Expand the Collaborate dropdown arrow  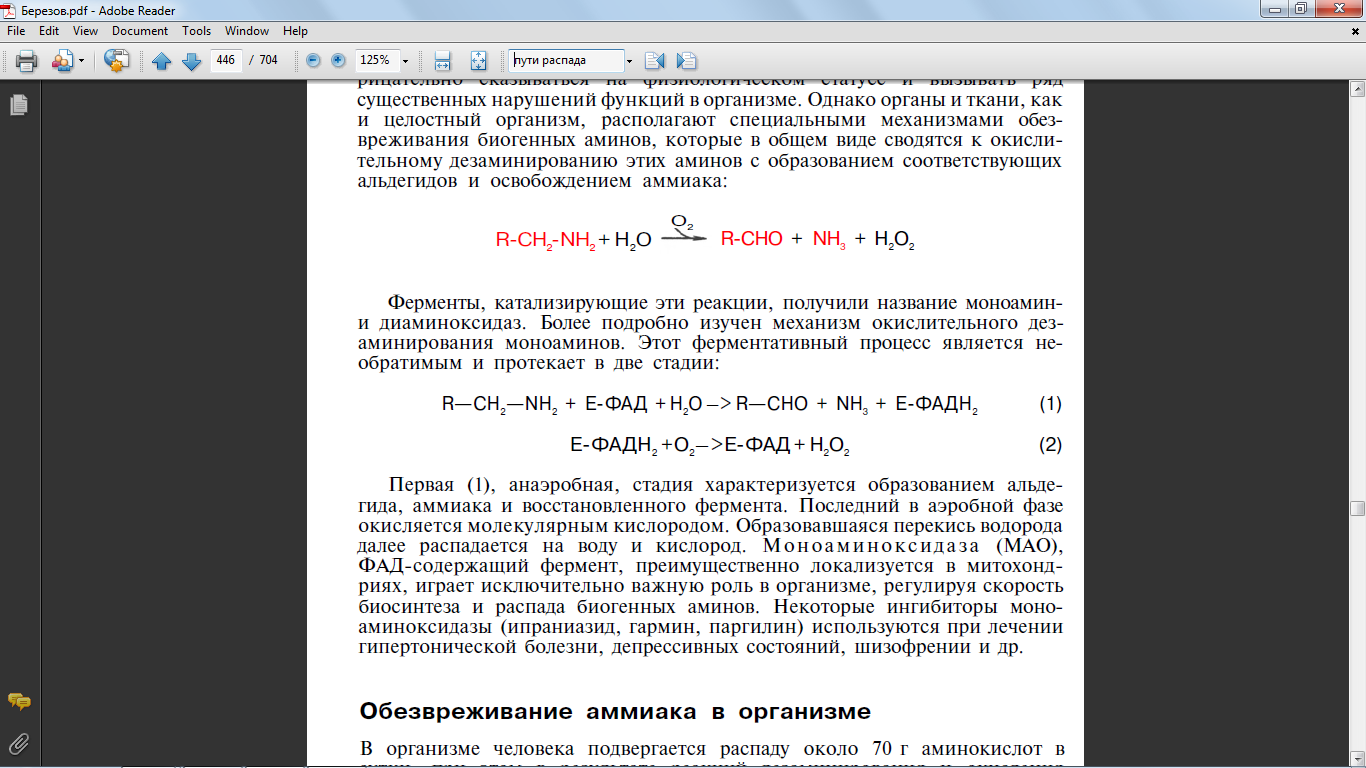tap(82, 61)
